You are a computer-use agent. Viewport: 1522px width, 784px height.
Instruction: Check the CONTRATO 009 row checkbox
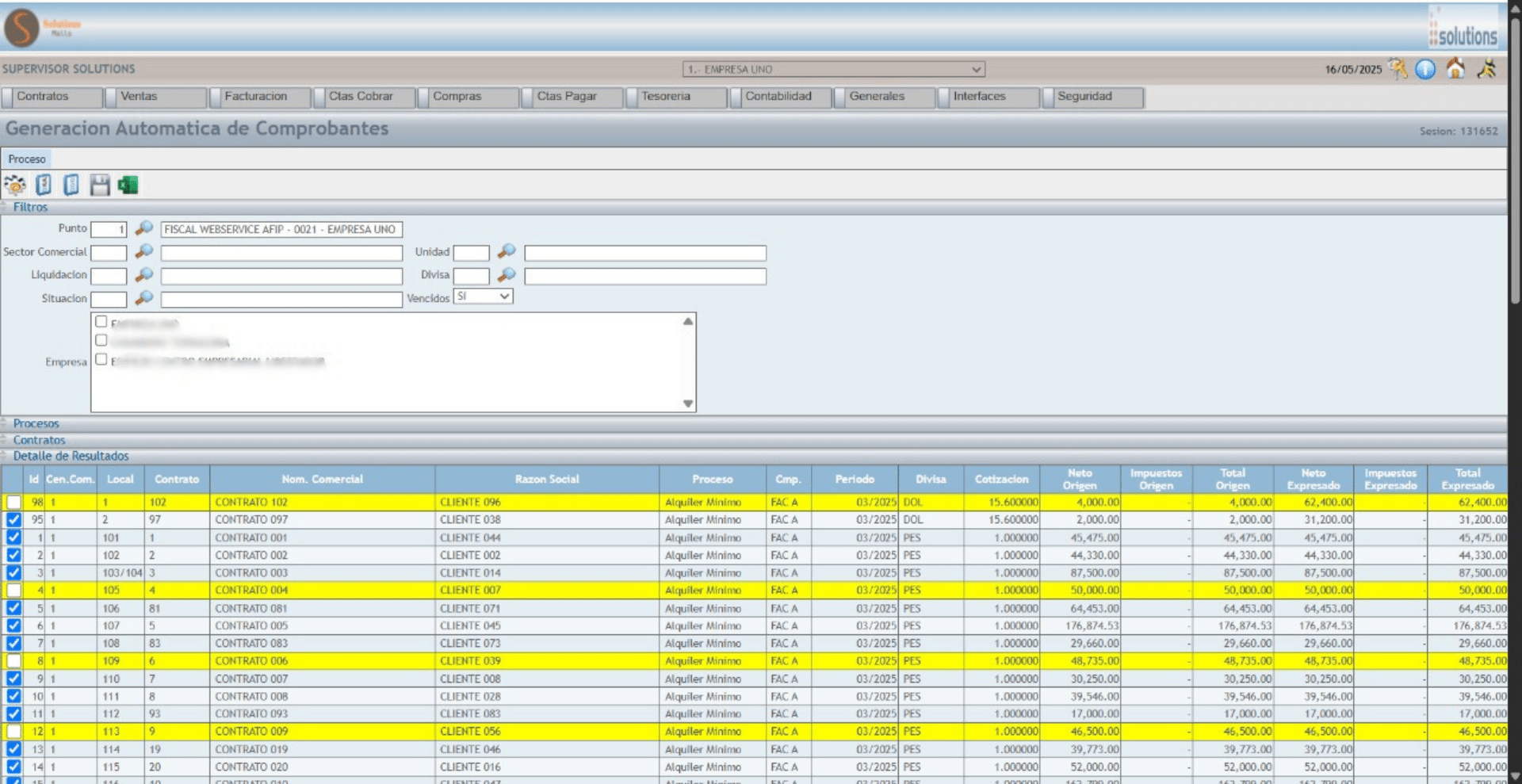click(x=14, y=732)
